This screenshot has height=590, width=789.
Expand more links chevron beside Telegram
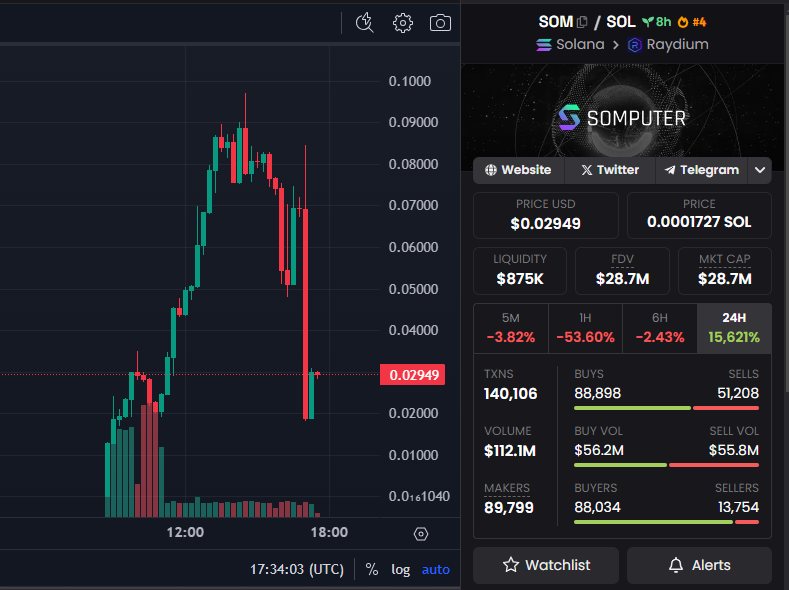pos(760,170)
